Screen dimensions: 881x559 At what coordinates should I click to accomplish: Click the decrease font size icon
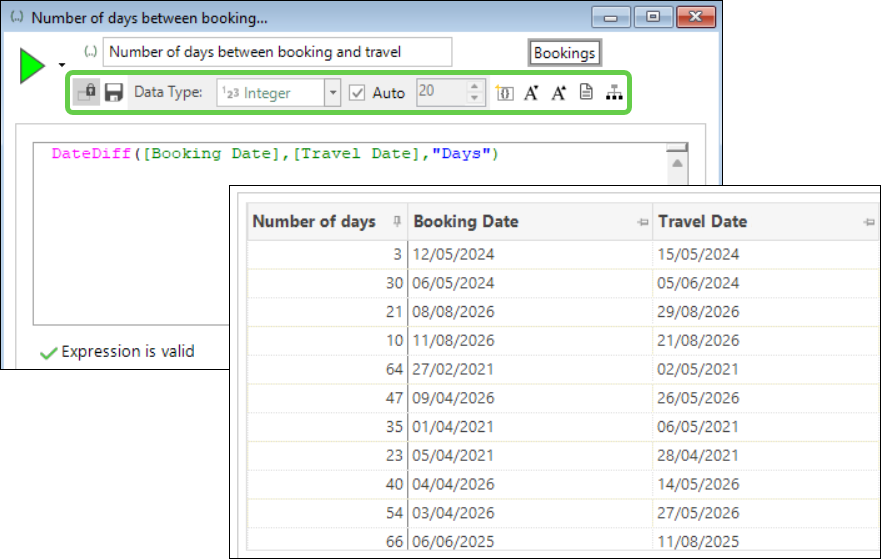pos(559,93)
